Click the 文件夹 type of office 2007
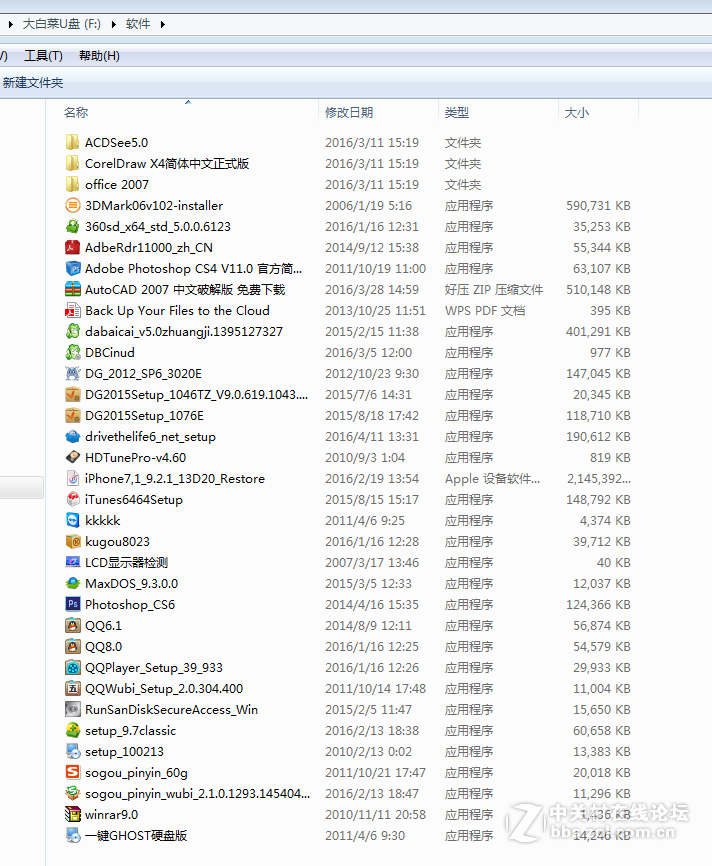The width and height of the screenshot is (712, 866). pos(463,185)
